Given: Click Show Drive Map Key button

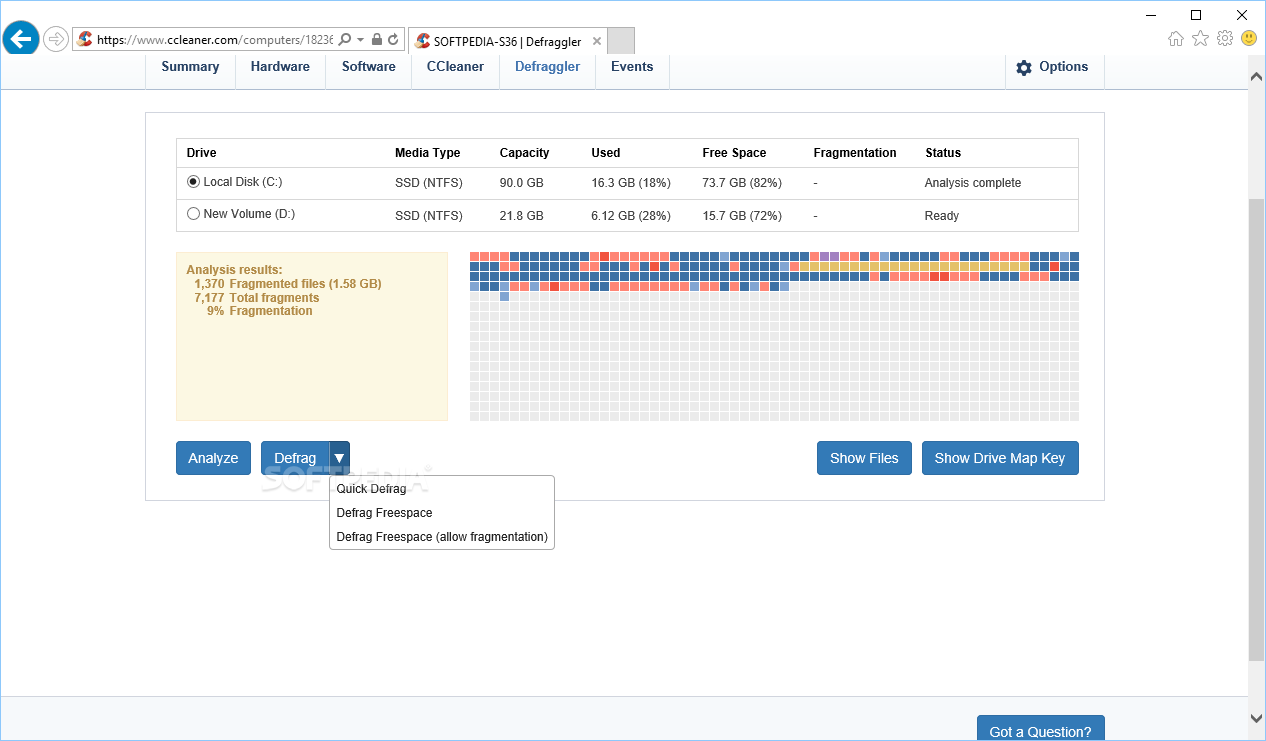Looking at the screenshot, I should (1000, 458).
